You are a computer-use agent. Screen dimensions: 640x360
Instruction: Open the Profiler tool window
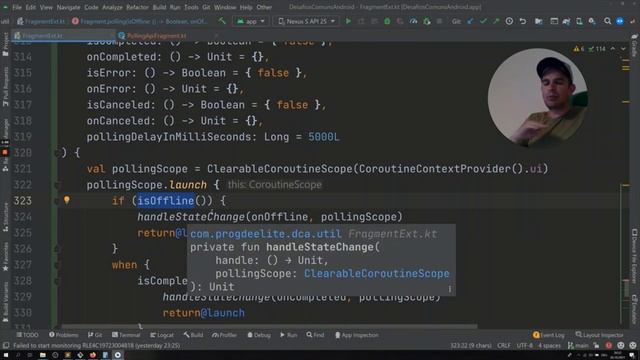coord(224,335)
